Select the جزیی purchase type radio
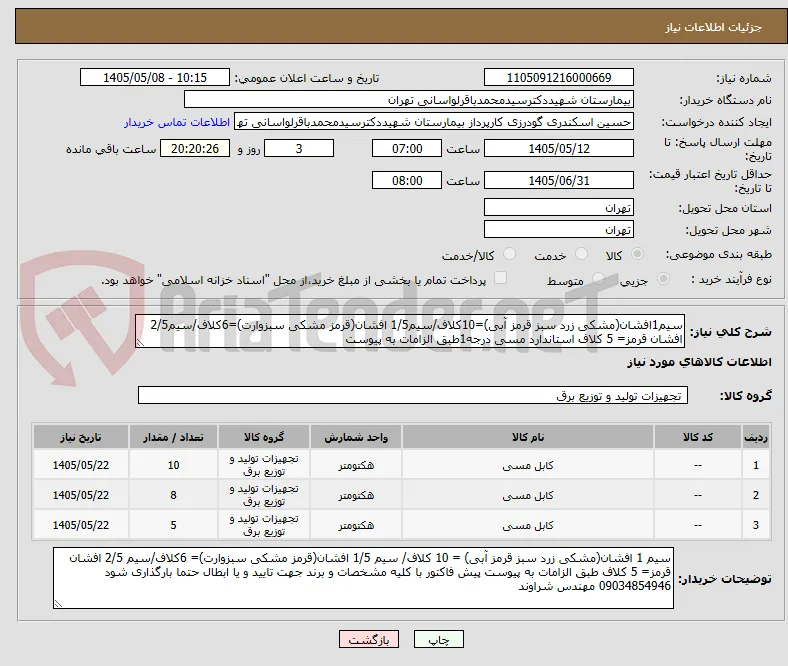Viewport: 788px width, 666px height. click(x=663, y=278)
